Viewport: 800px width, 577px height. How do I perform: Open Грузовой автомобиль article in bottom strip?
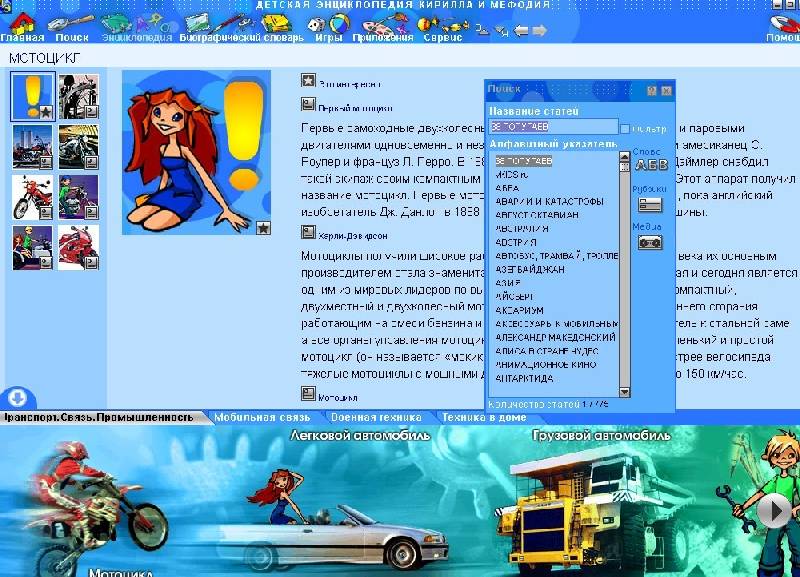click(601, 436)
